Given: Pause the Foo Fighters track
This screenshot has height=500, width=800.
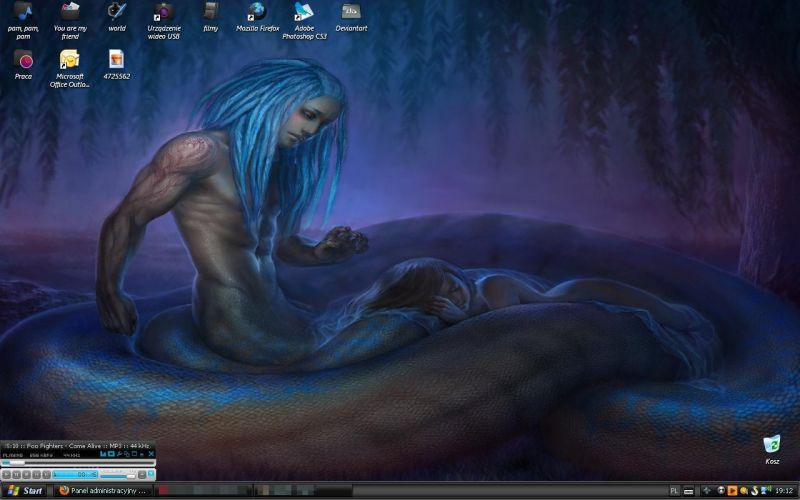Looking at the screenshot, I should pos(16,474).
